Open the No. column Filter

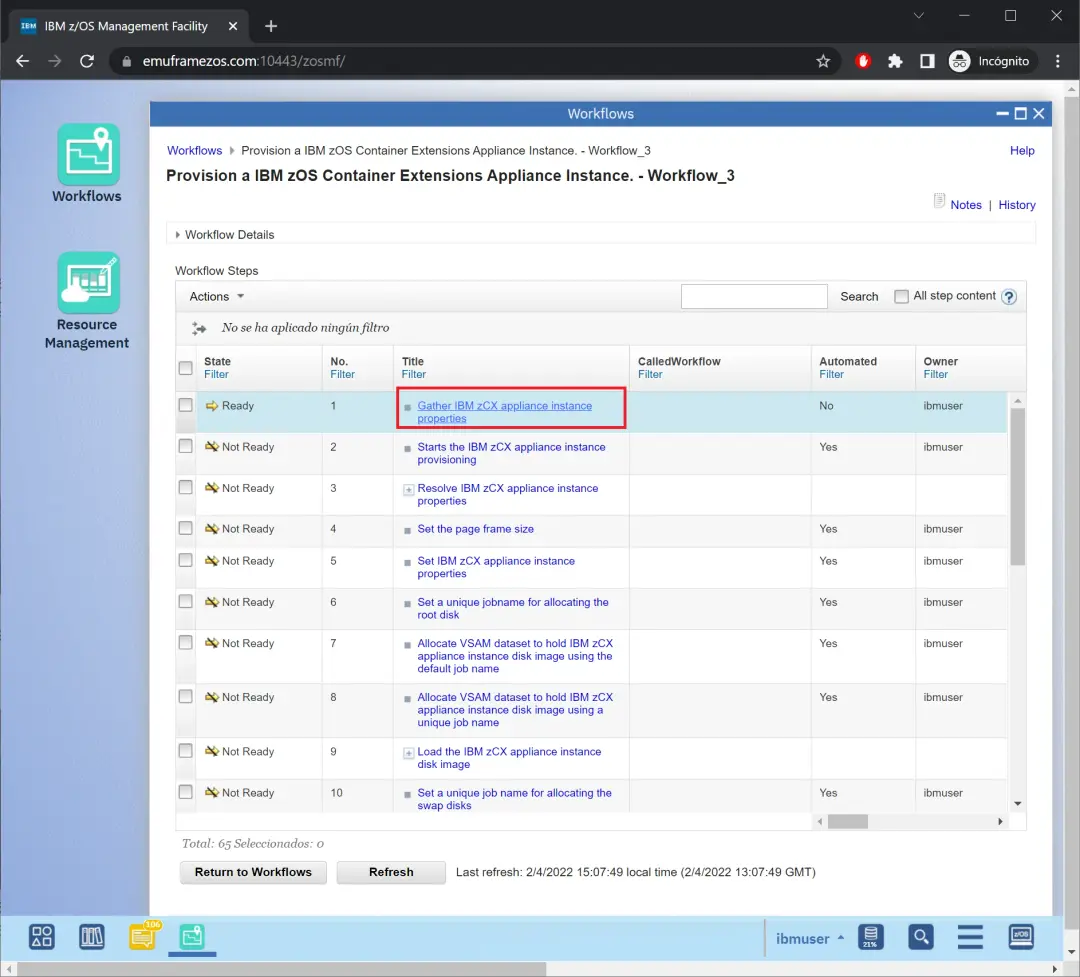coord(342,374)
